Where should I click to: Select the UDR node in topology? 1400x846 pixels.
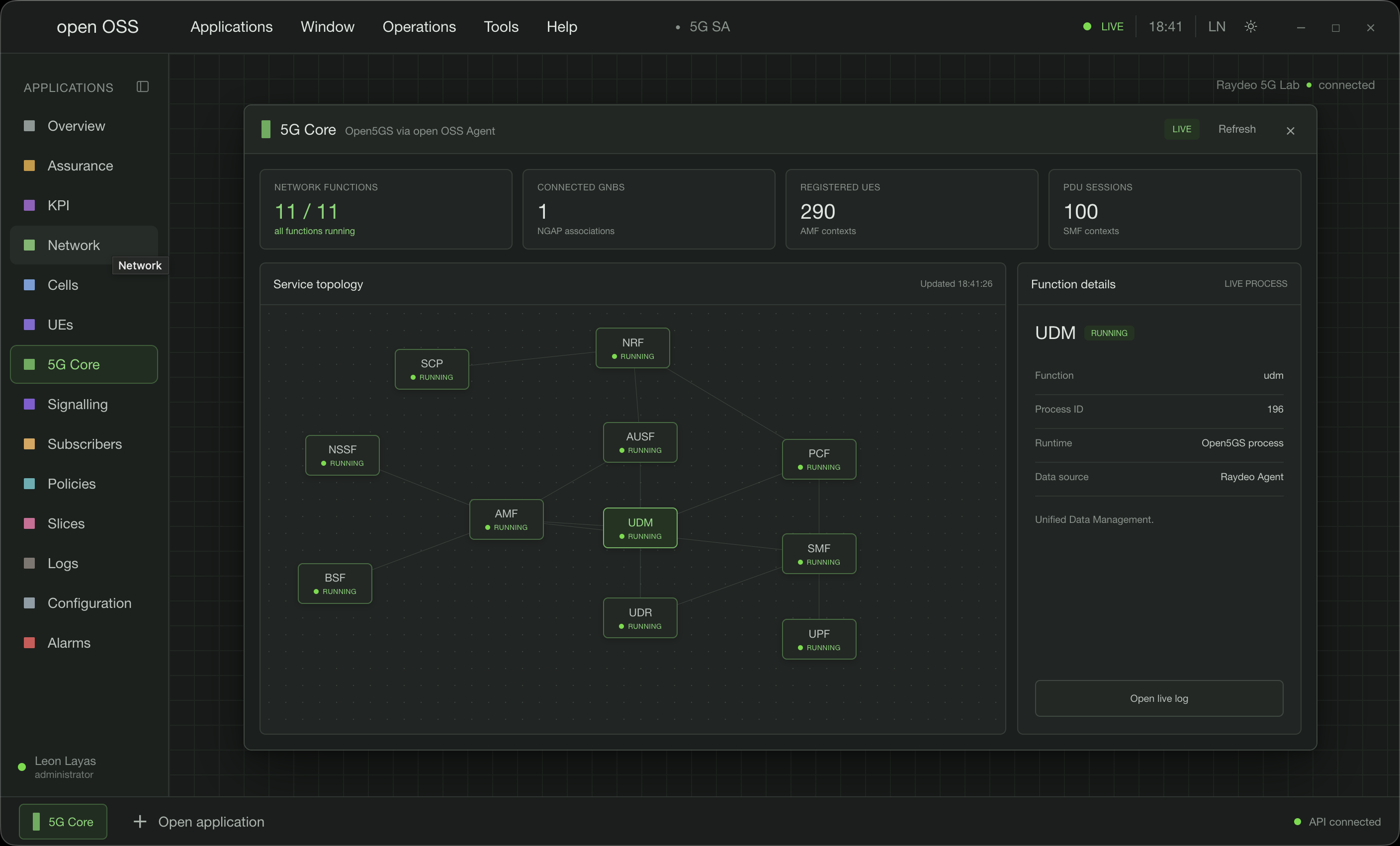click(x=640, y=617)
